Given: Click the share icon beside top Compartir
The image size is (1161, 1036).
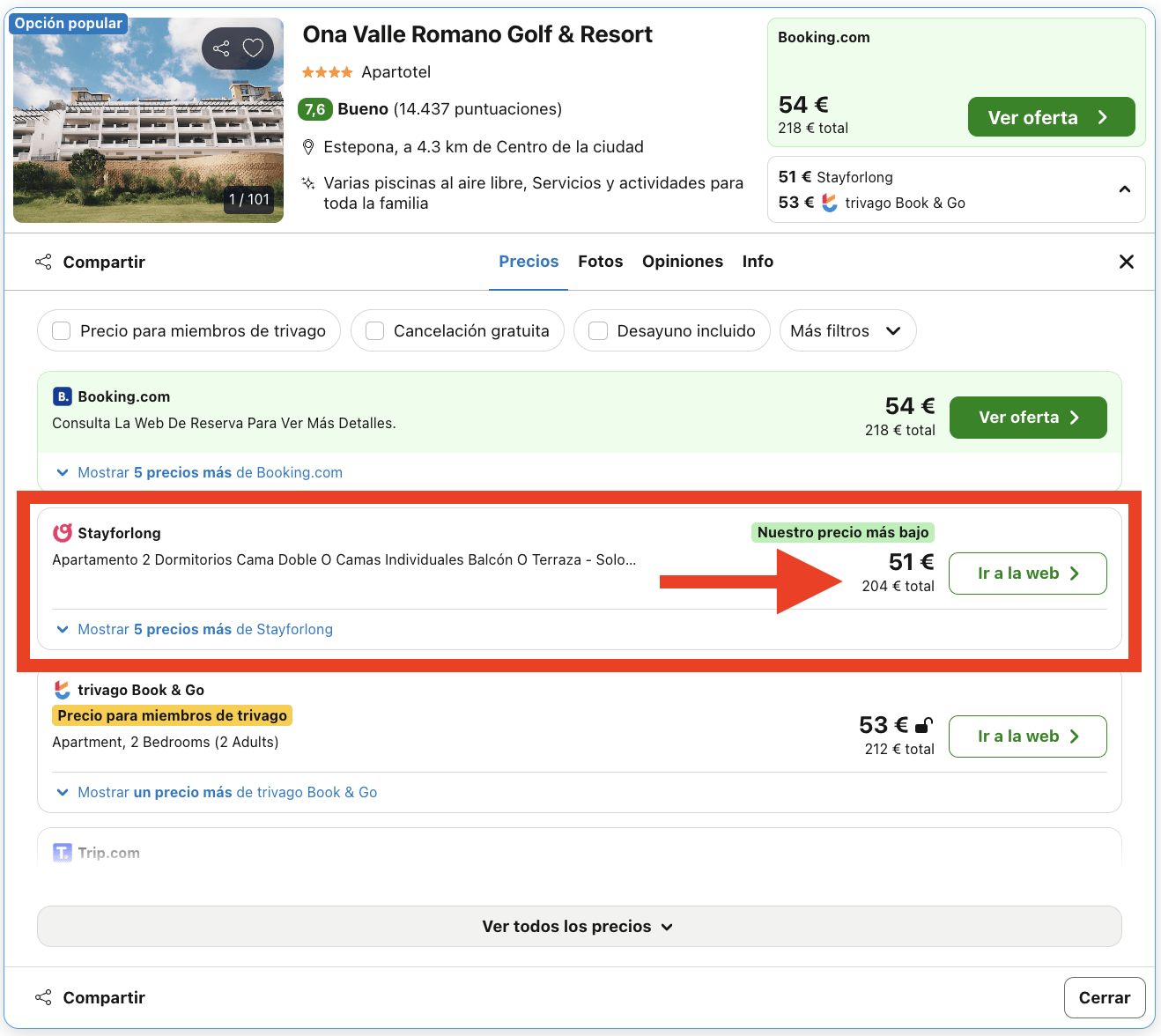Looking at the screenshot, I should point(43,262).
